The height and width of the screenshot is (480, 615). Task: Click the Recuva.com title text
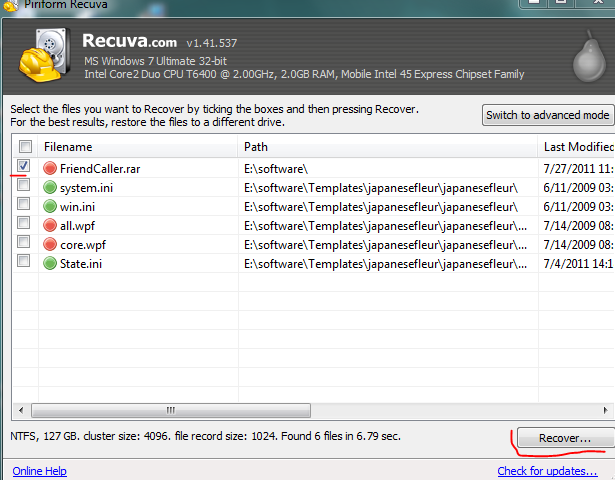click(x=129, y=40)
